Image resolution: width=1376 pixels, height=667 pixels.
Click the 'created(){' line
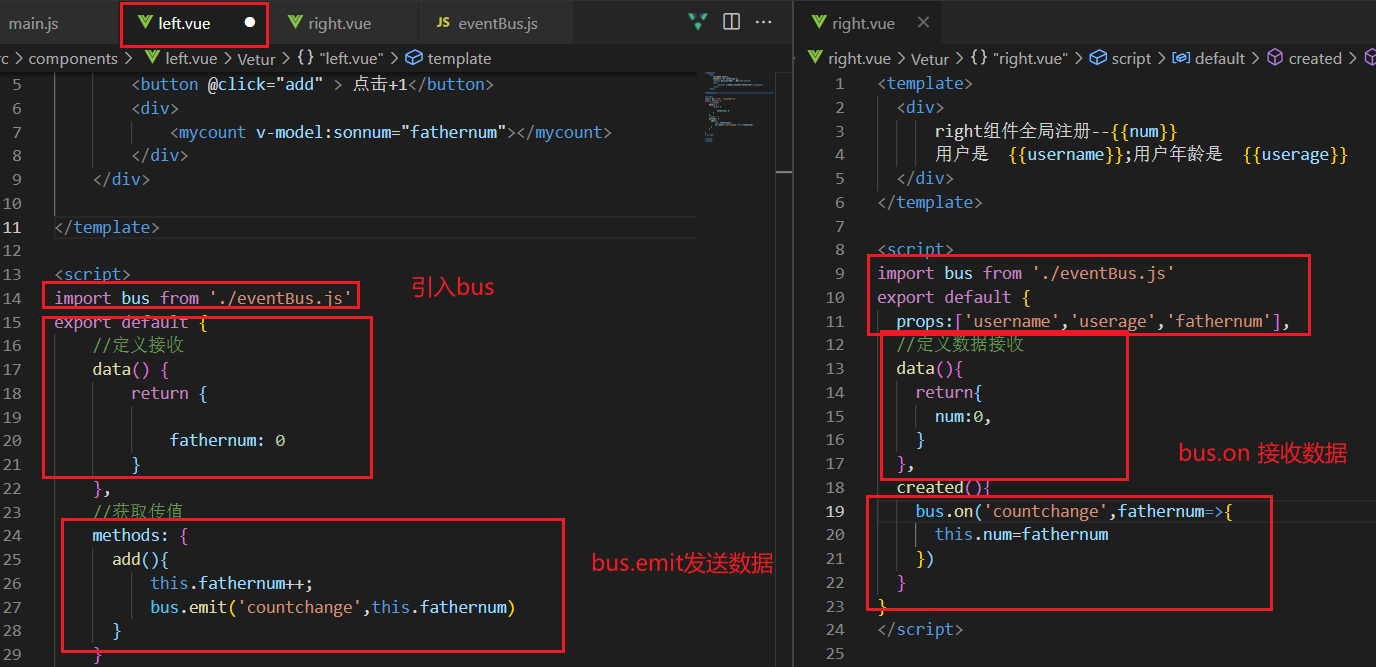(943, 487)
